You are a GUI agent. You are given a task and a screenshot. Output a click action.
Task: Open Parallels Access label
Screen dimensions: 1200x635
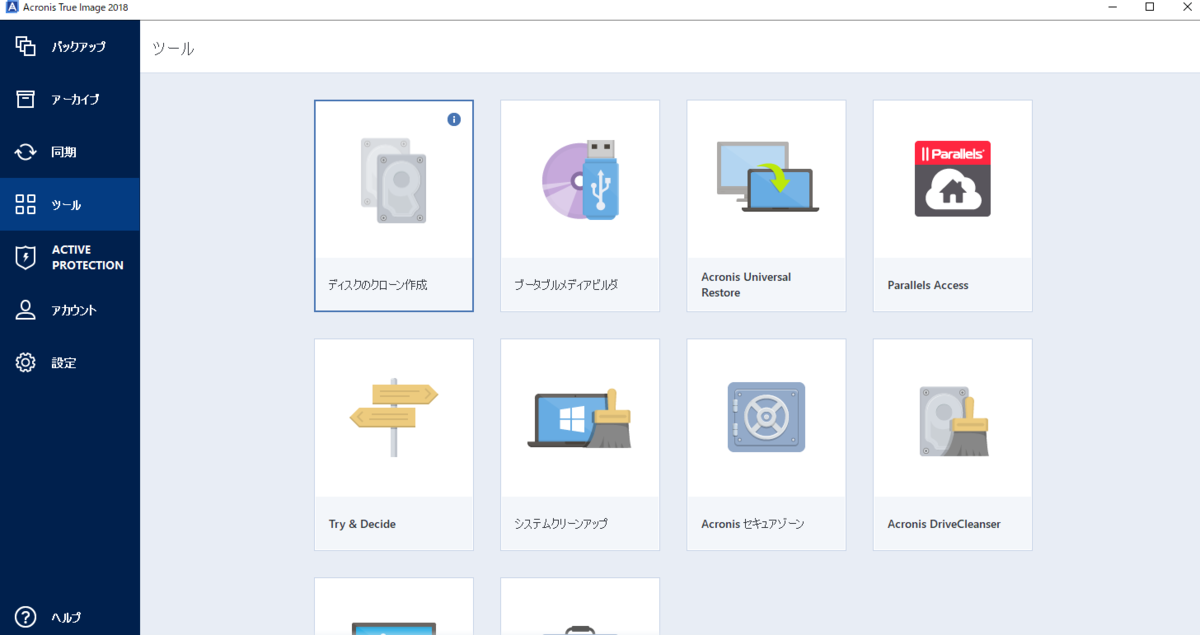pos(928,285)
